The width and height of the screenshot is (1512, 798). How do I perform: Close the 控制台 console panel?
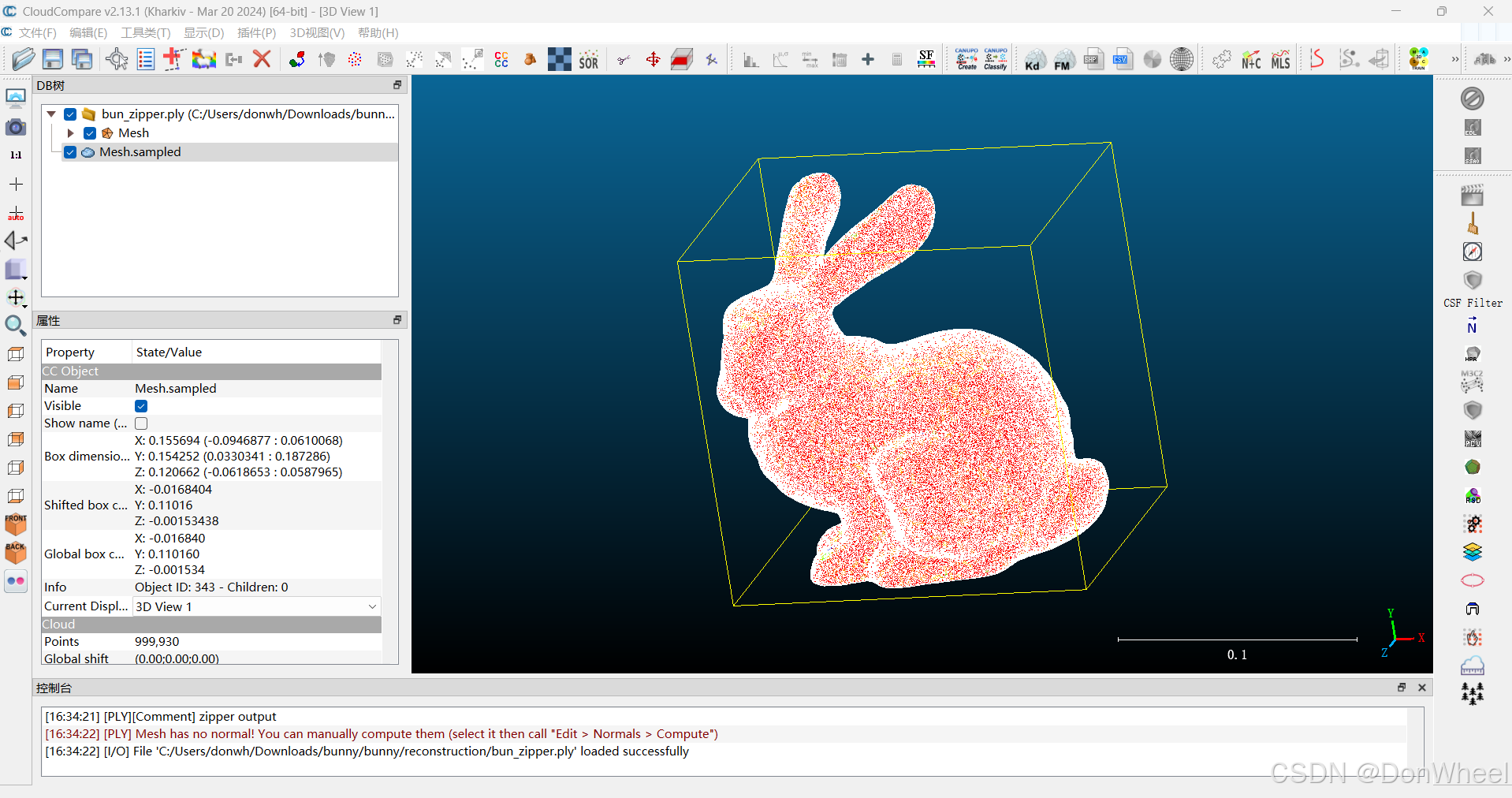1422,688
